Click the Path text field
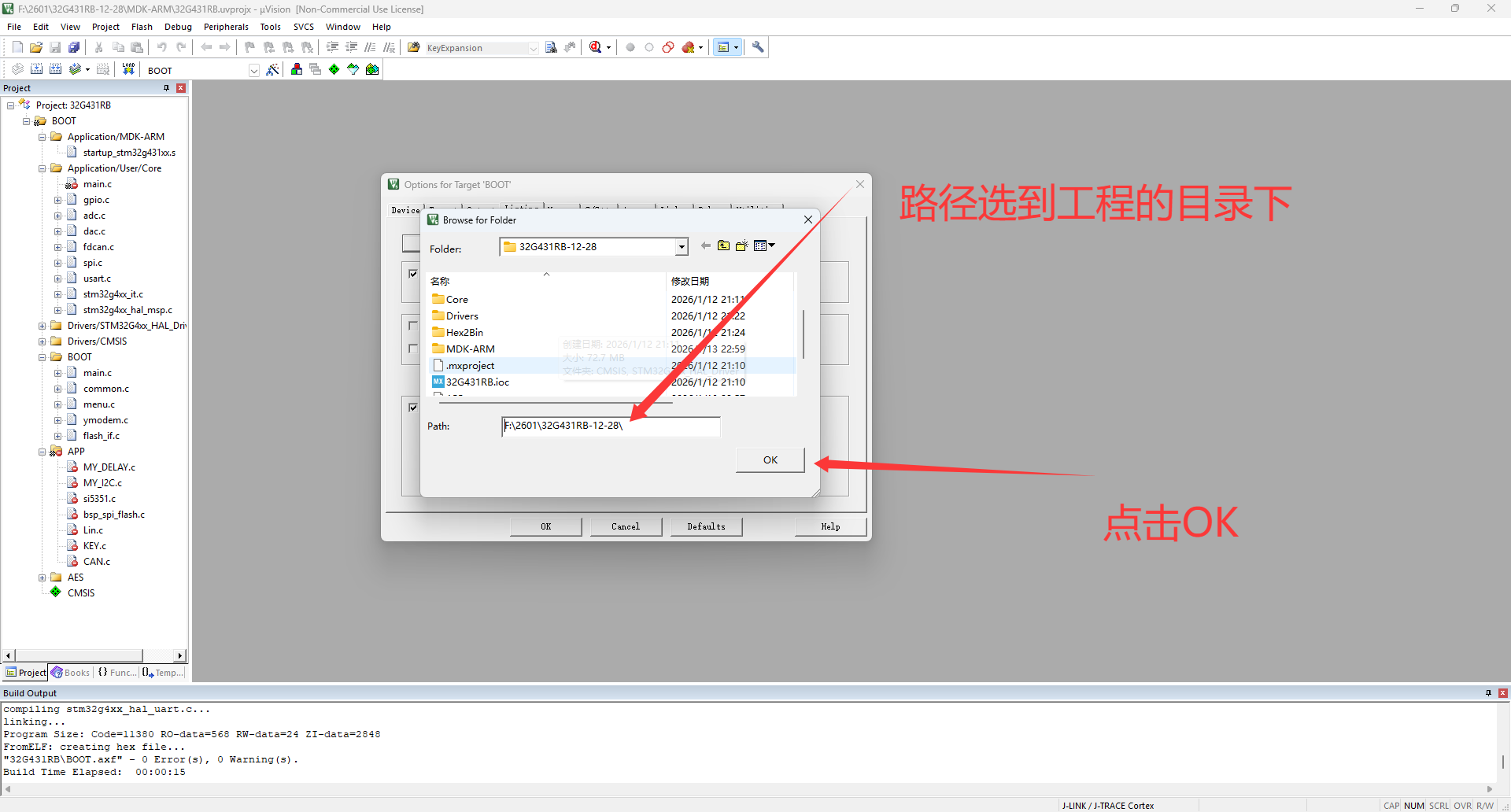This screenshot has height=812, width=1511. click(611, 426)
